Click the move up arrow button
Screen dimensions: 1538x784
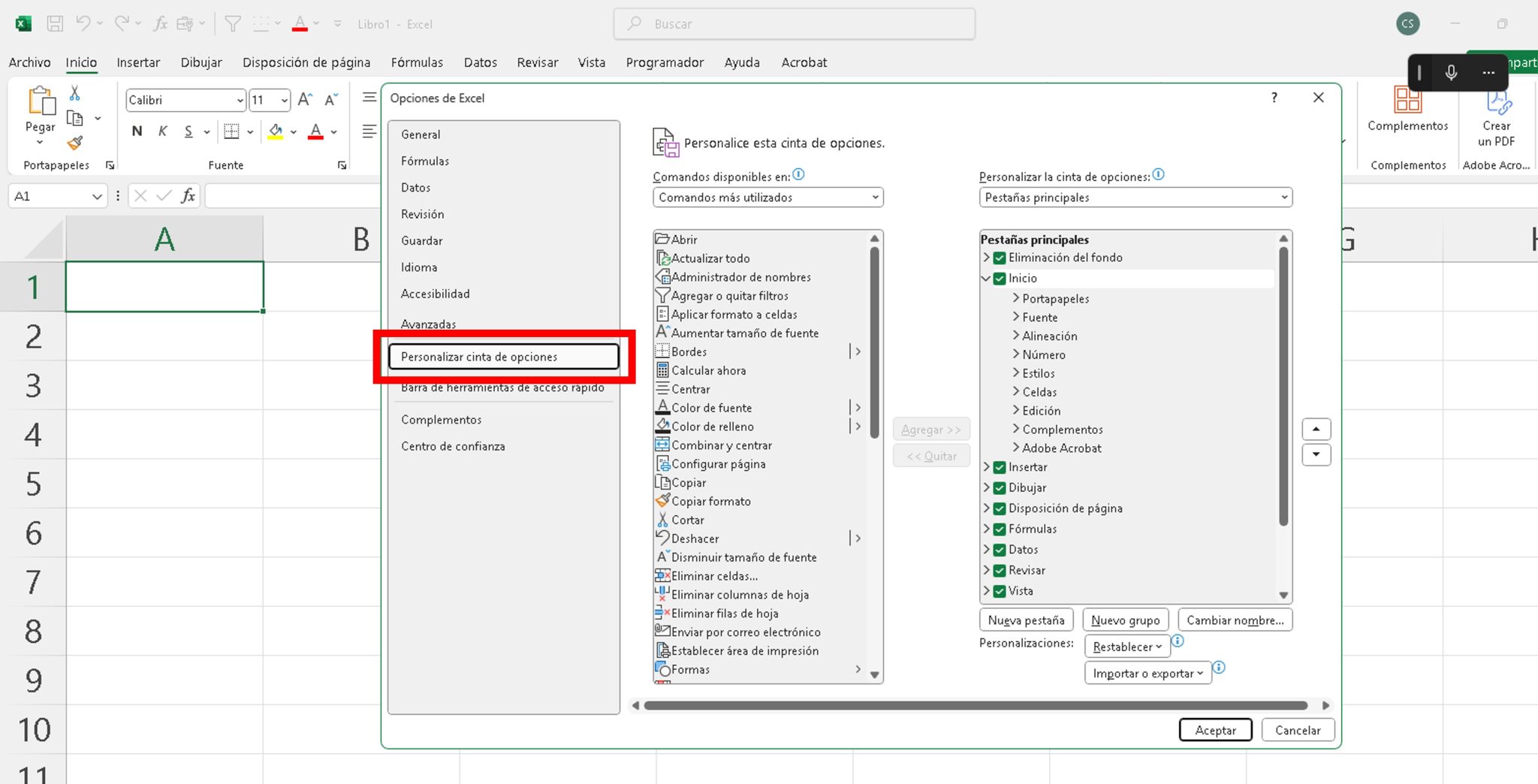coord(1316,429)
